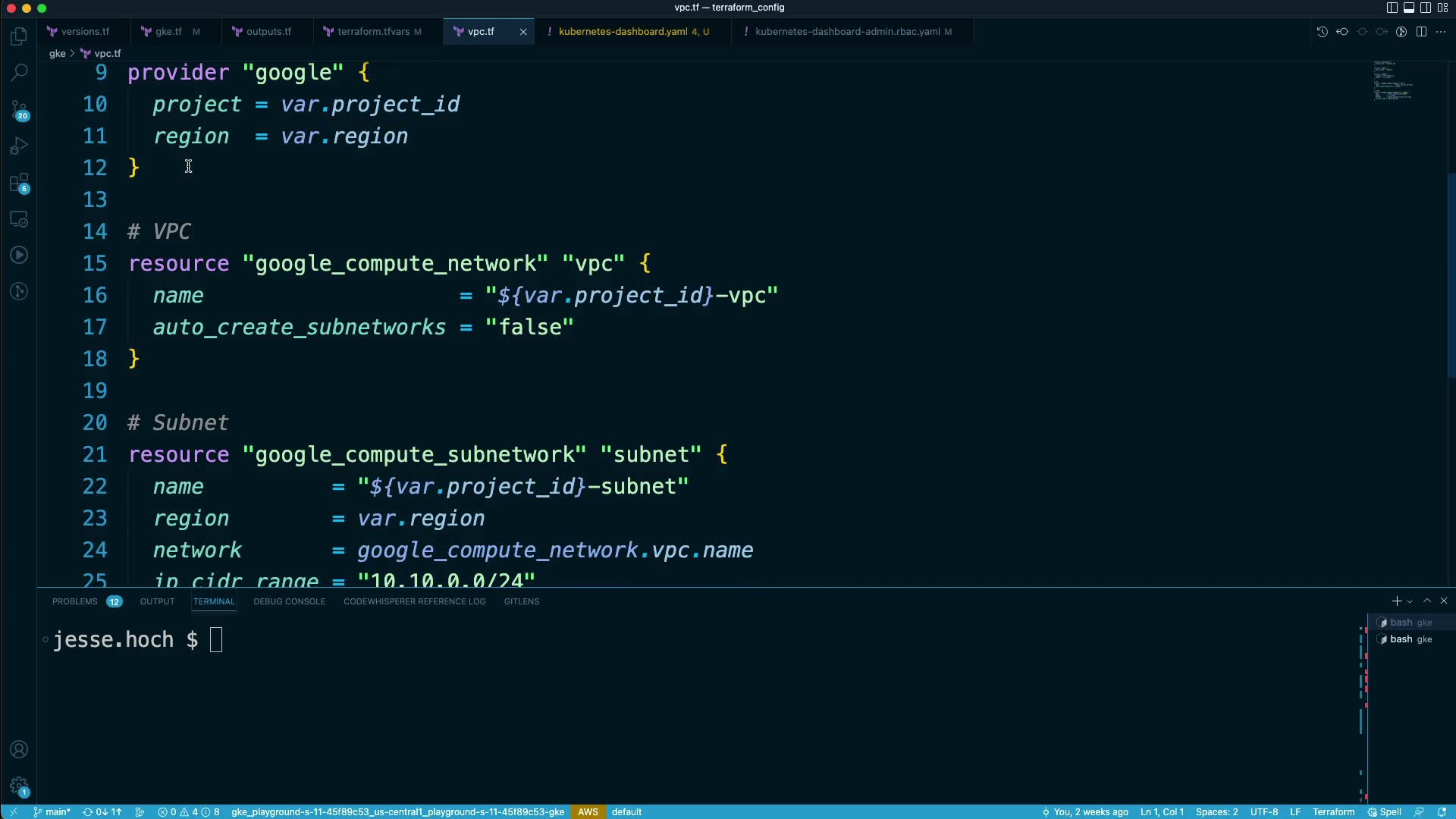Image resolution: width=1456 pixels, height=819 pixels.
Task: Open new terminal launch profile dropdown
Action: point(1410,601)
